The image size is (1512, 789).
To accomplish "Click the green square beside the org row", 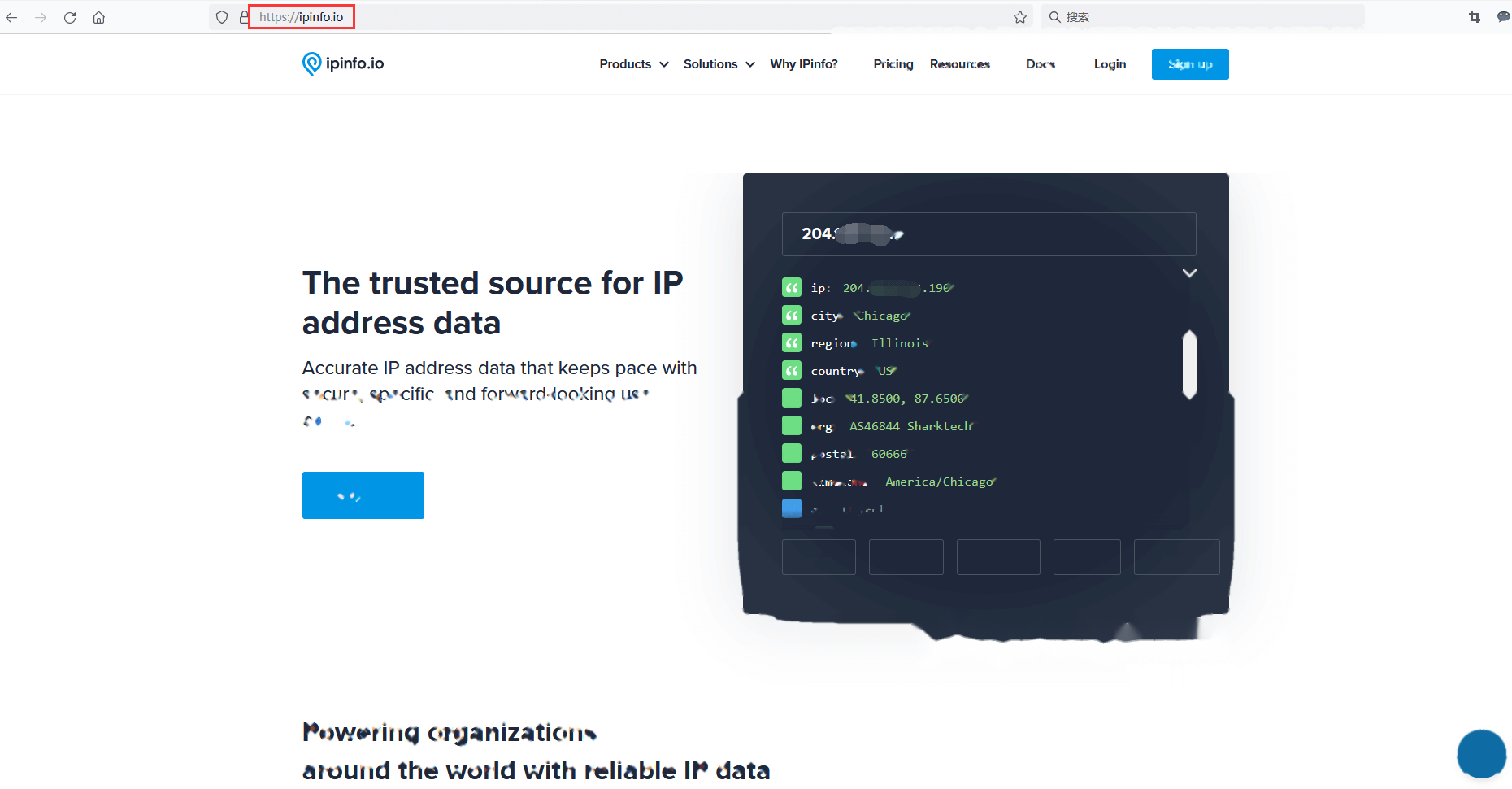I will (x=792, y=425).
